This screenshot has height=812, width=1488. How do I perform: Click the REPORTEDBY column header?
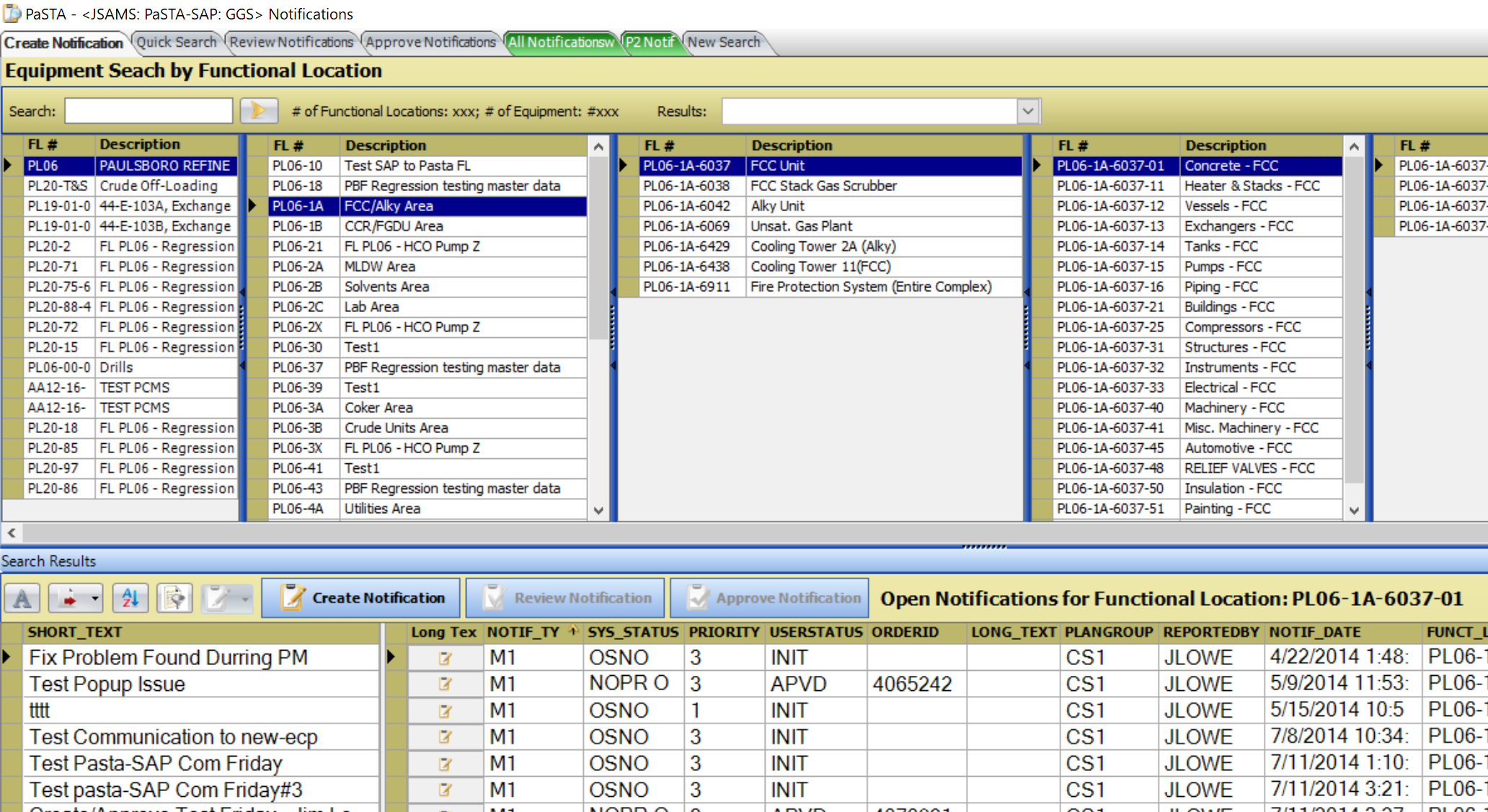pos(1210,632)
